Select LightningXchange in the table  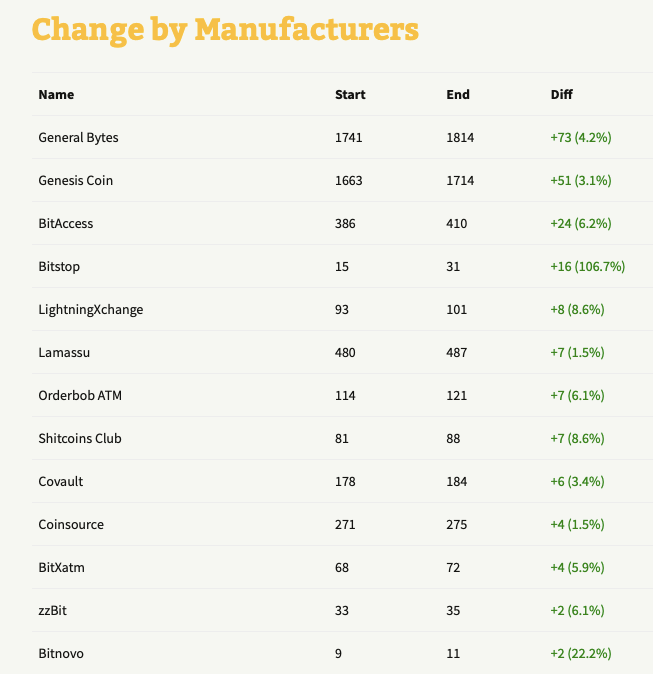[x=91, y=310]
